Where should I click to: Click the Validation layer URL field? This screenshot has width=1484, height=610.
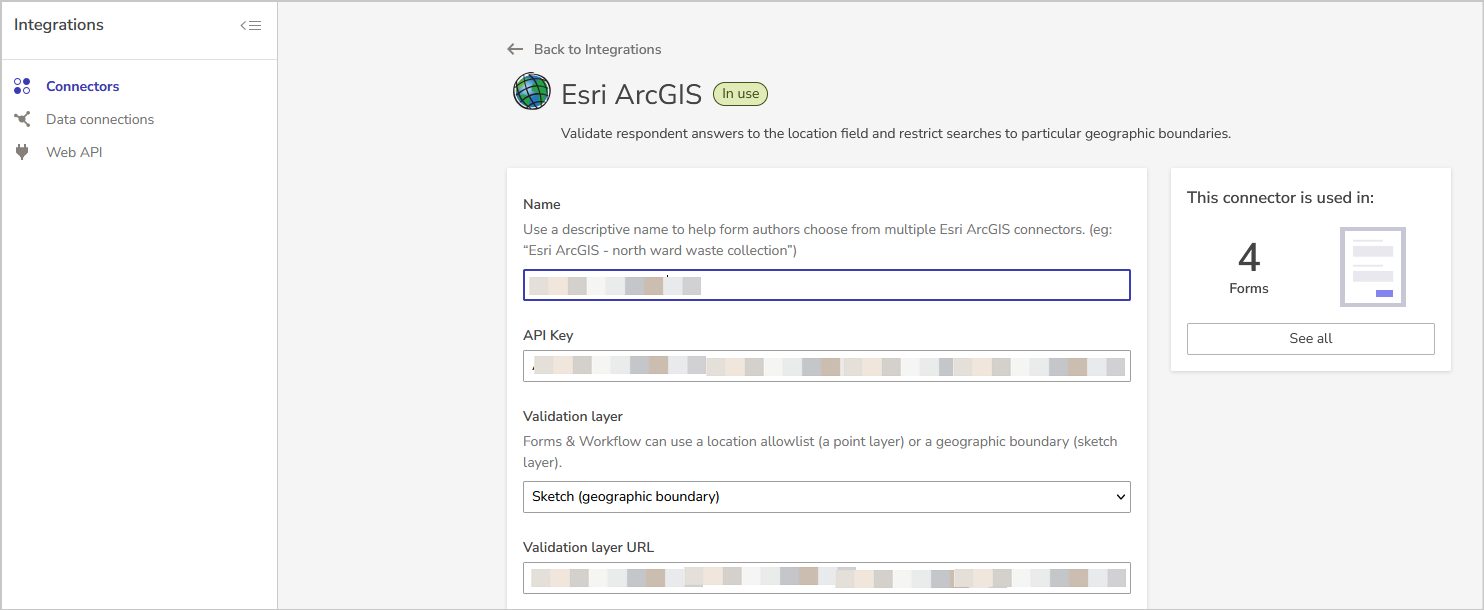826,577
